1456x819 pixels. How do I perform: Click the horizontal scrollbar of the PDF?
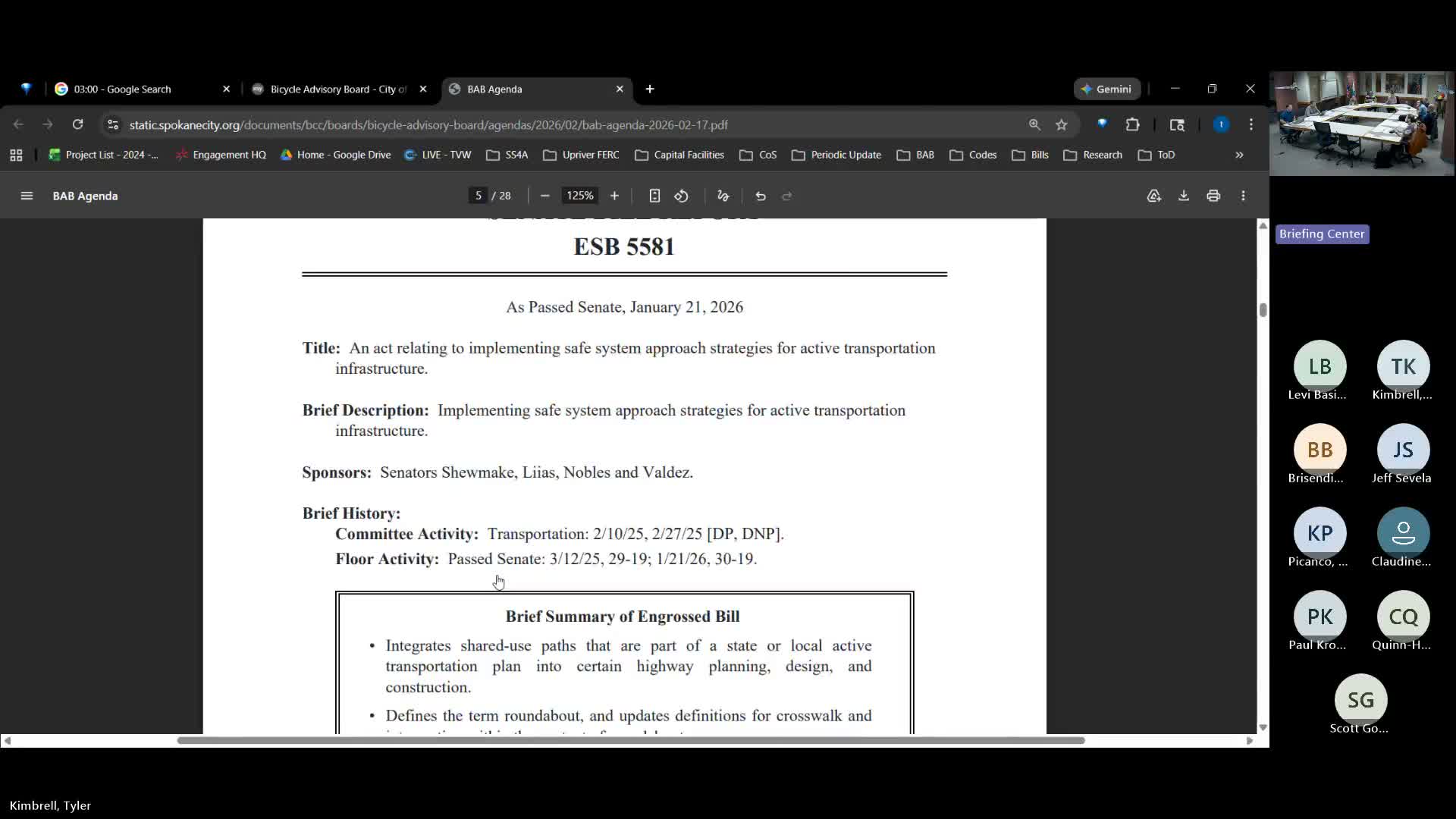tap(629, 740)
